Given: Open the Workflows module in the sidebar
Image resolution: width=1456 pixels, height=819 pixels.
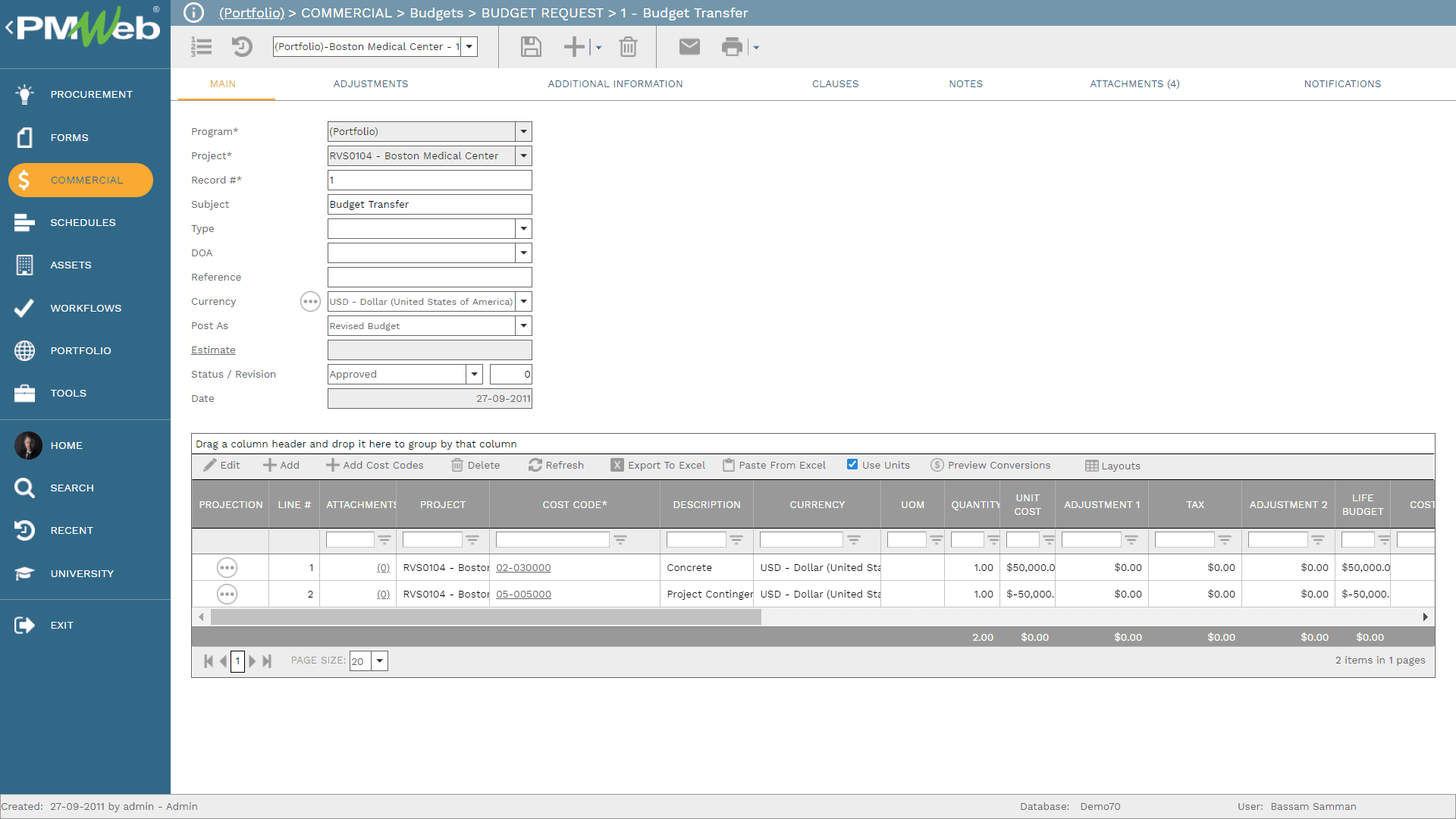Looking at the screenshot, I should point(85,308).
